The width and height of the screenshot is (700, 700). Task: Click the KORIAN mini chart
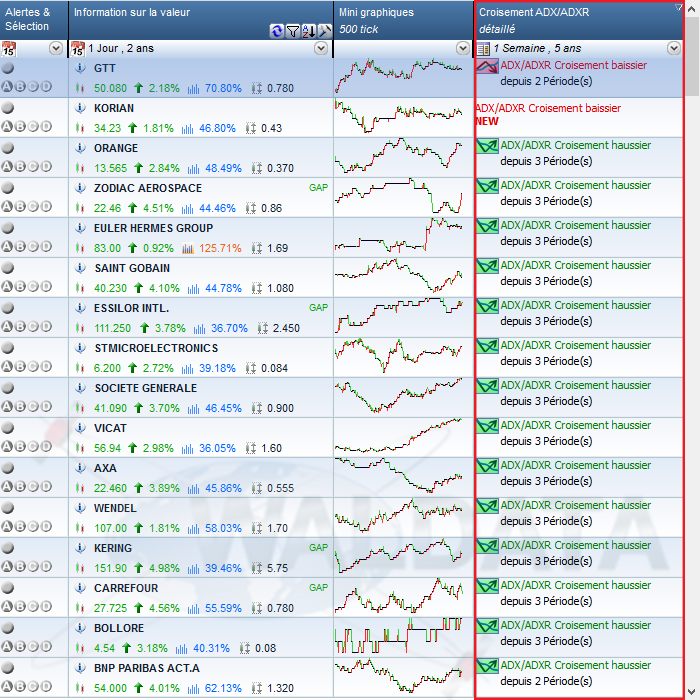point(399,117)
